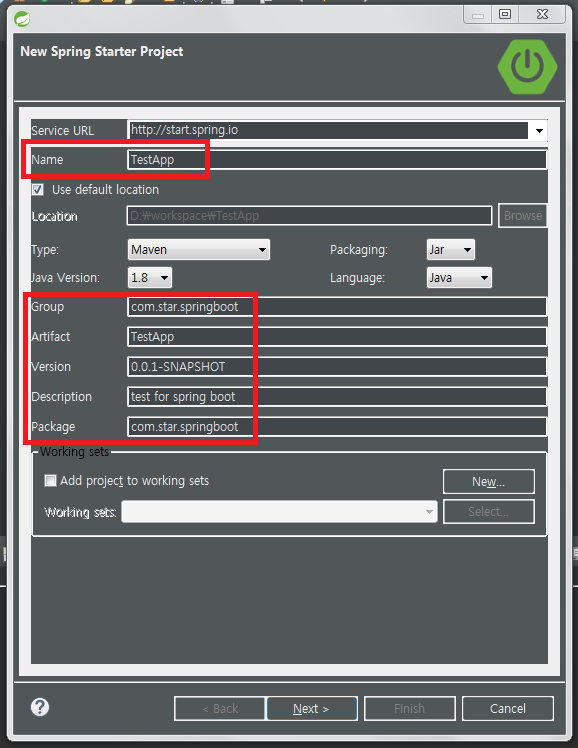The image size is (578, 748).
Task: Click the disabled Back button
Action: coord(219,708)
